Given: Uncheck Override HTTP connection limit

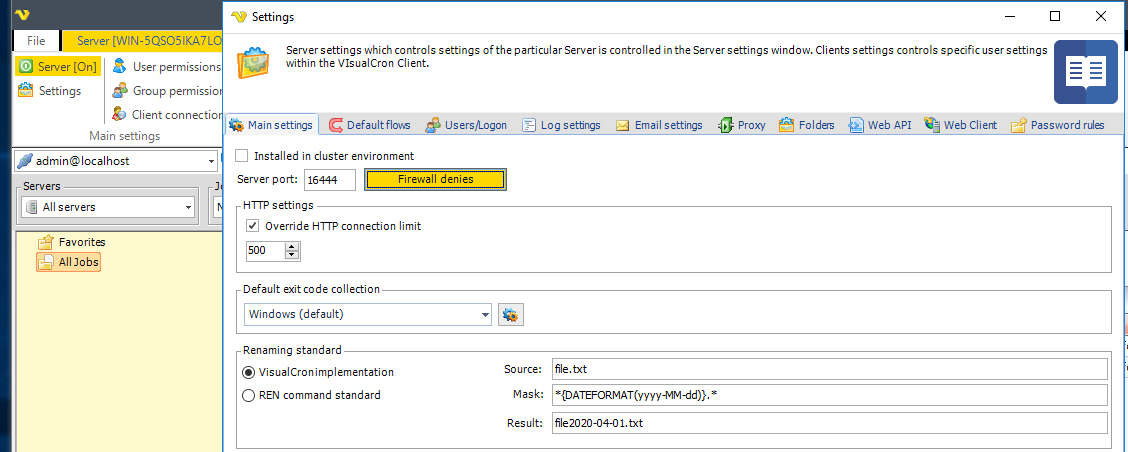Looking at the screenshot, I should 253,225.
